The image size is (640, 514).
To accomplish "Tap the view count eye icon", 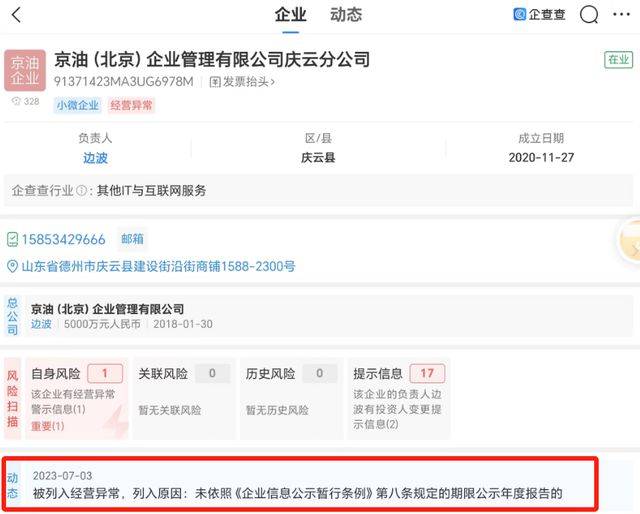I will pyautogui.click(x=16, y=102).
